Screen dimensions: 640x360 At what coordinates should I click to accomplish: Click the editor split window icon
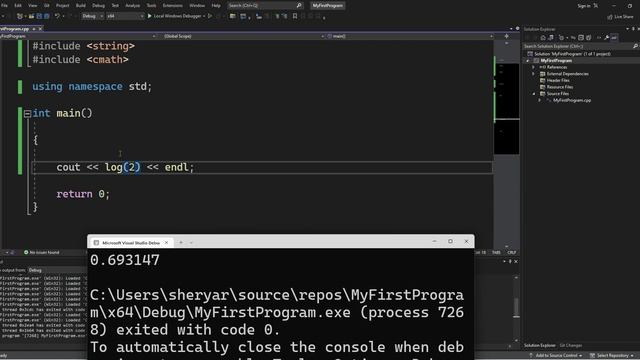pos(507,36)
